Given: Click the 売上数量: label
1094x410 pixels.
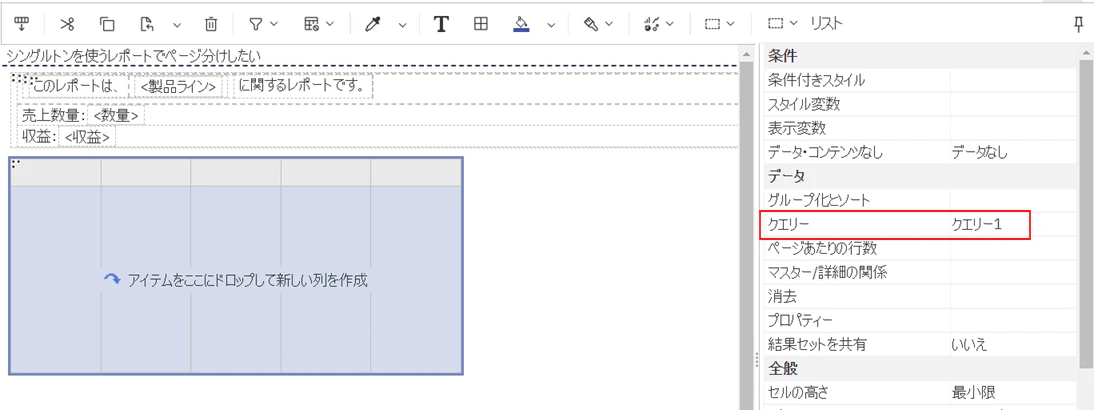Looking at the screenshot, I should click(x=54, y=116).
